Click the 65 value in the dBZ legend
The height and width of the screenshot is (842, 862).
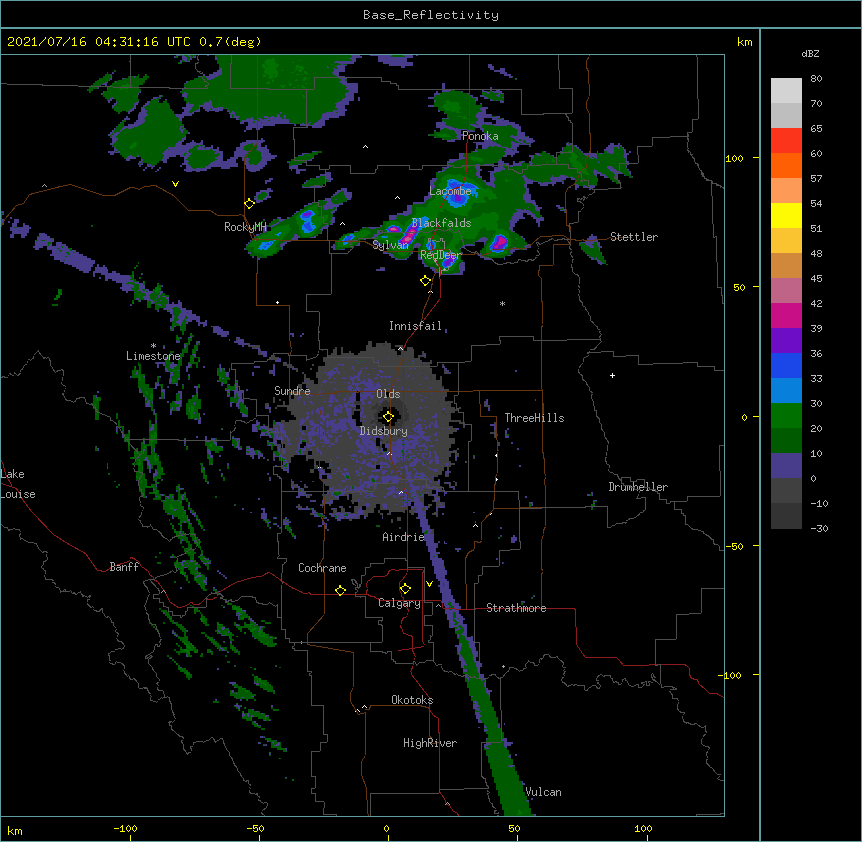816,129
